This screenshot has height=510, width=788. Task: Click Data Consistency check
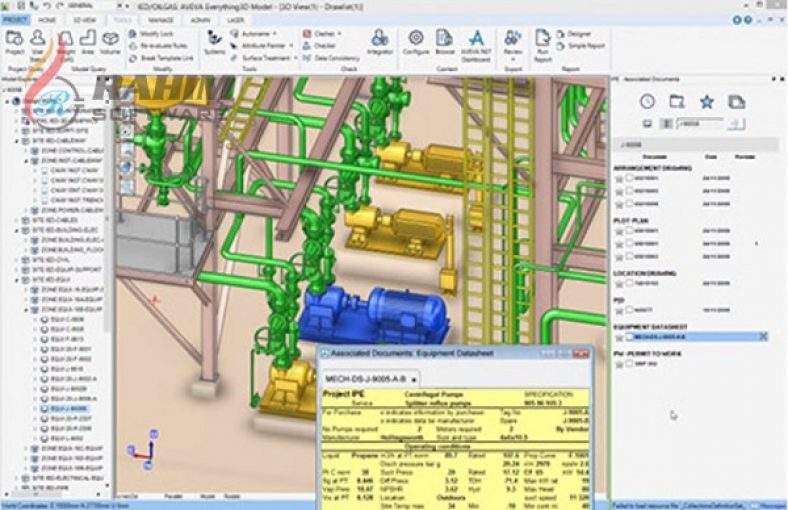pos(331,58)
